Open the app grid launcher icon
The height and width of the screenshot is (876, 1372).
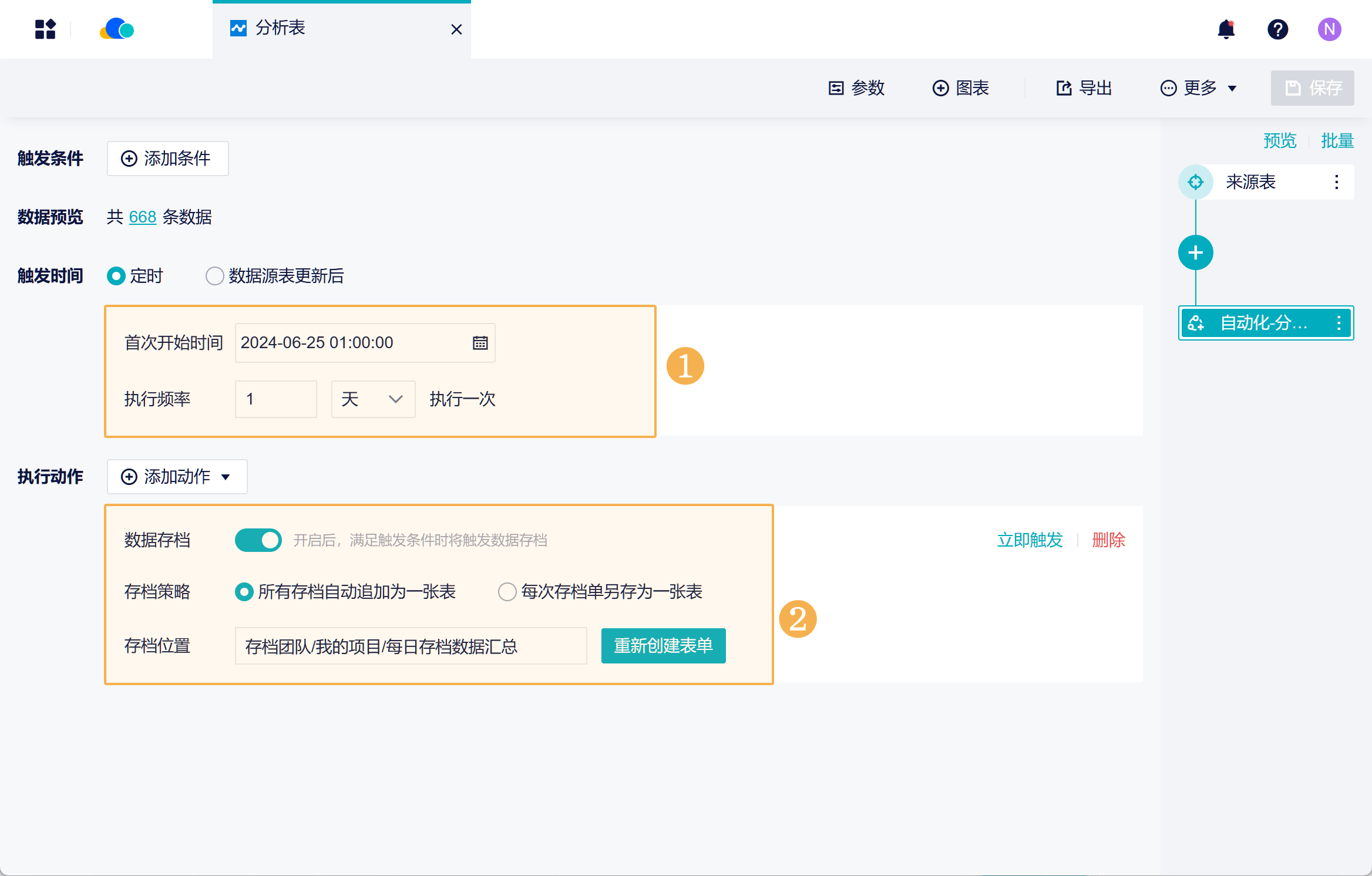(x=45, y=29)
